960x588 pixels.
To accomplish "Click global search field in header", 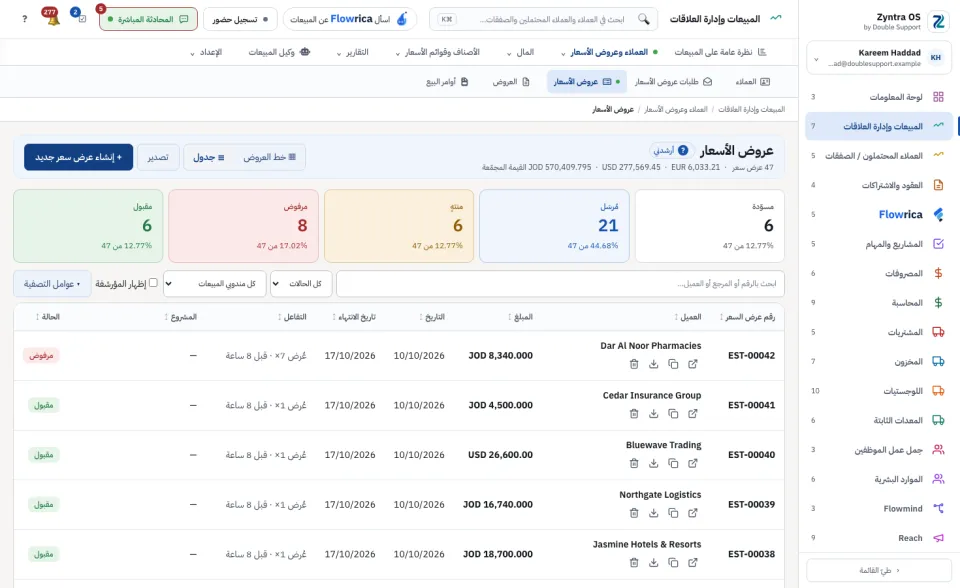I will (544, 19).
